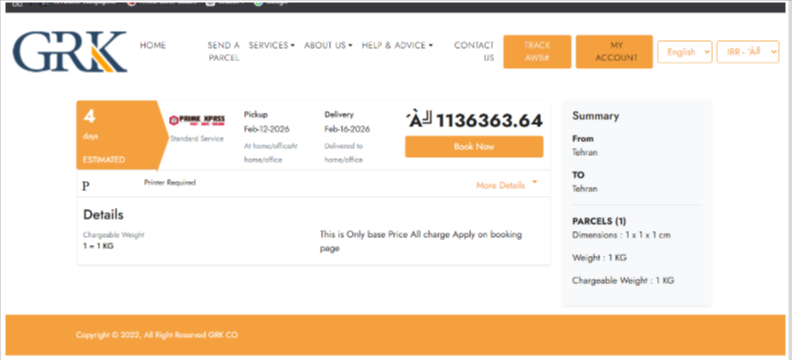Click the copyright footer text
792x360 pixels.
pos(157,335)
